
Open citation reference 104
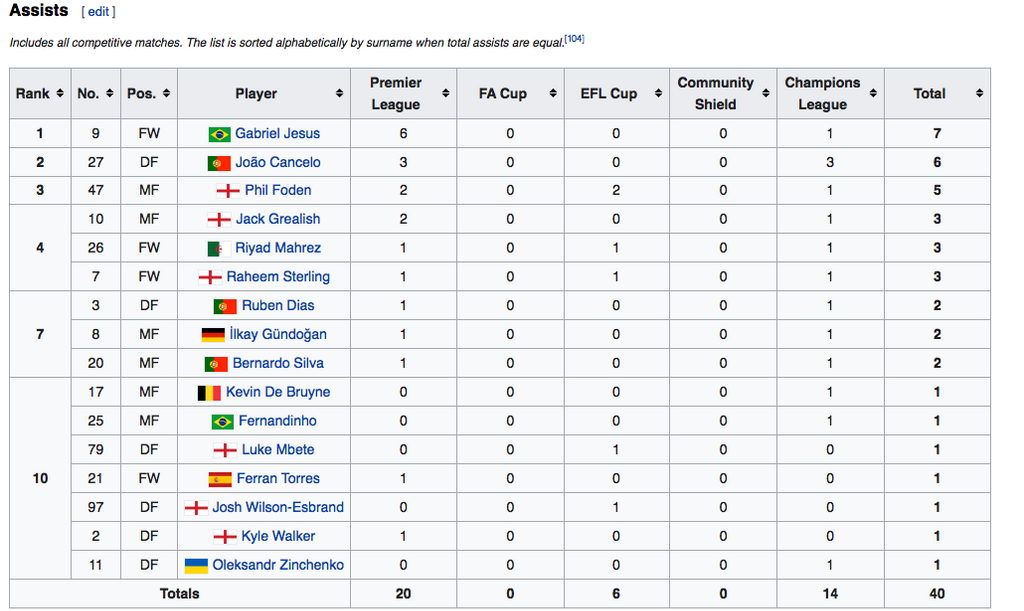574,39
